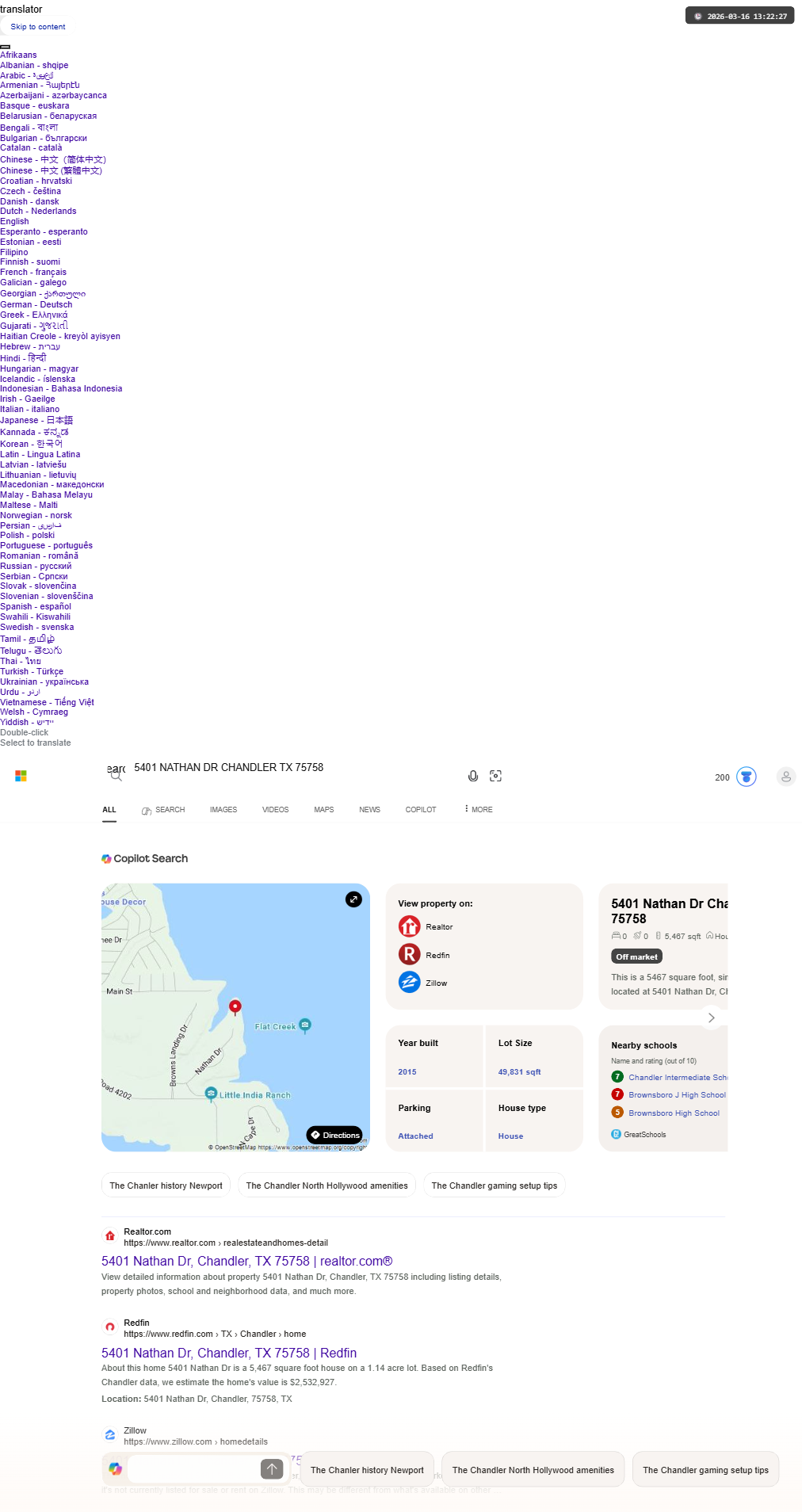
Task: Click the red map location pin
Action: tap(235, 1007)
